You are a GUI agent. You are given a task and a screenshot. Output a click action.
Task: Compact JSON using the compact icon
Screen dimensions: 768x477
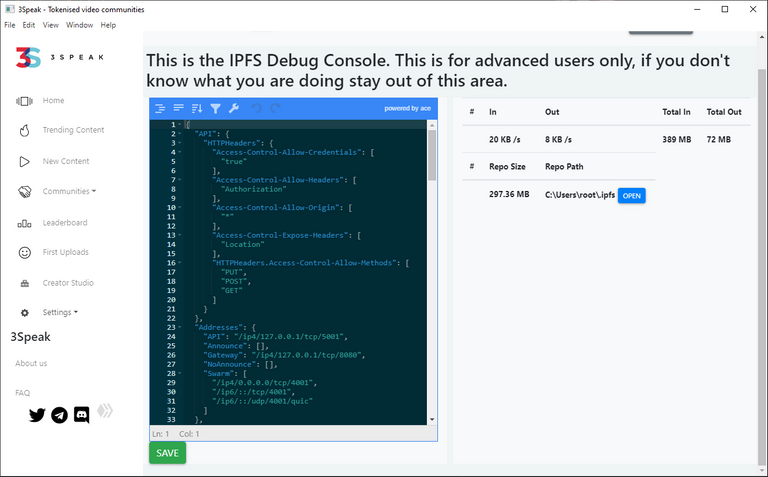pyautogui.click(x=179, y=108)
